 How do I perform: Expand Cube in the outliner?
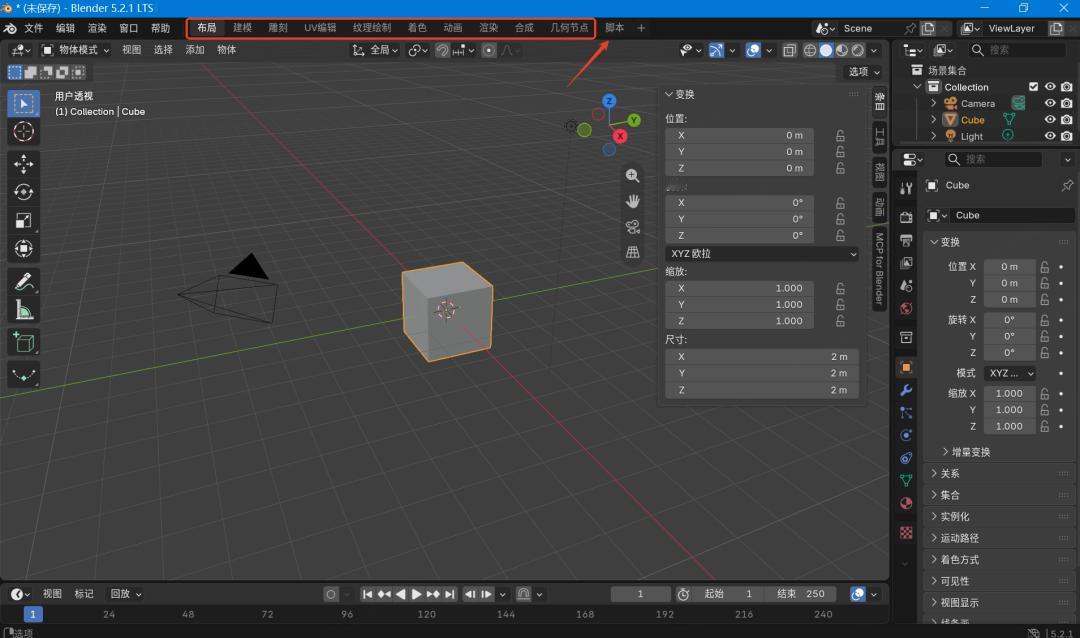(x=934, y=120)
